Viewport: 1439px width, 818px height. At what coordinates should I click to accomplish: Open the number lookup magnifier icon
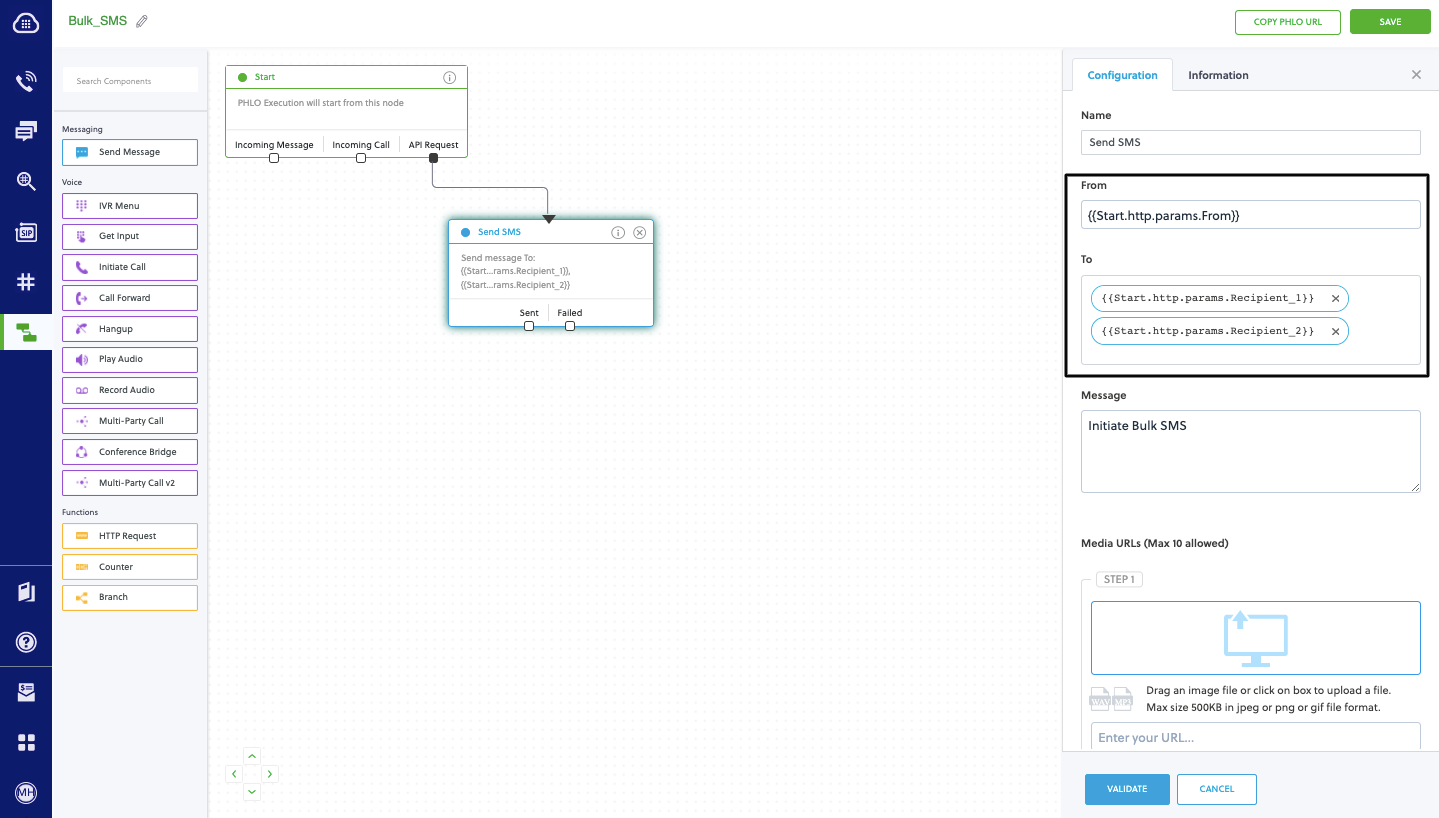point(25,181)
